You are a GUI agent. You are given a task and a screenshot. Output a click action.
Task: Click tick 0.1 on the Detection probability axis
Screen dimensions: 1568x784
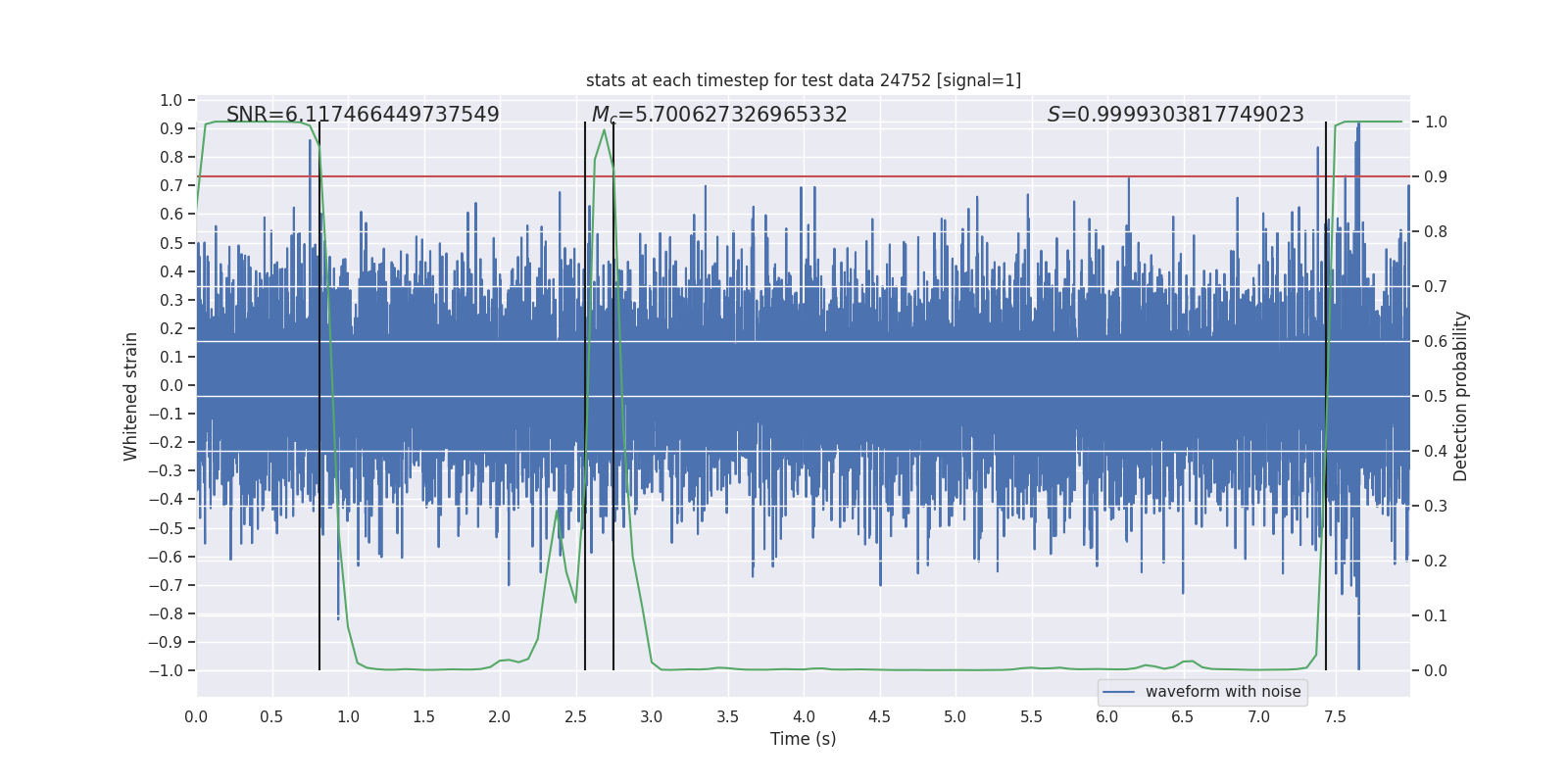[1436, 615]
